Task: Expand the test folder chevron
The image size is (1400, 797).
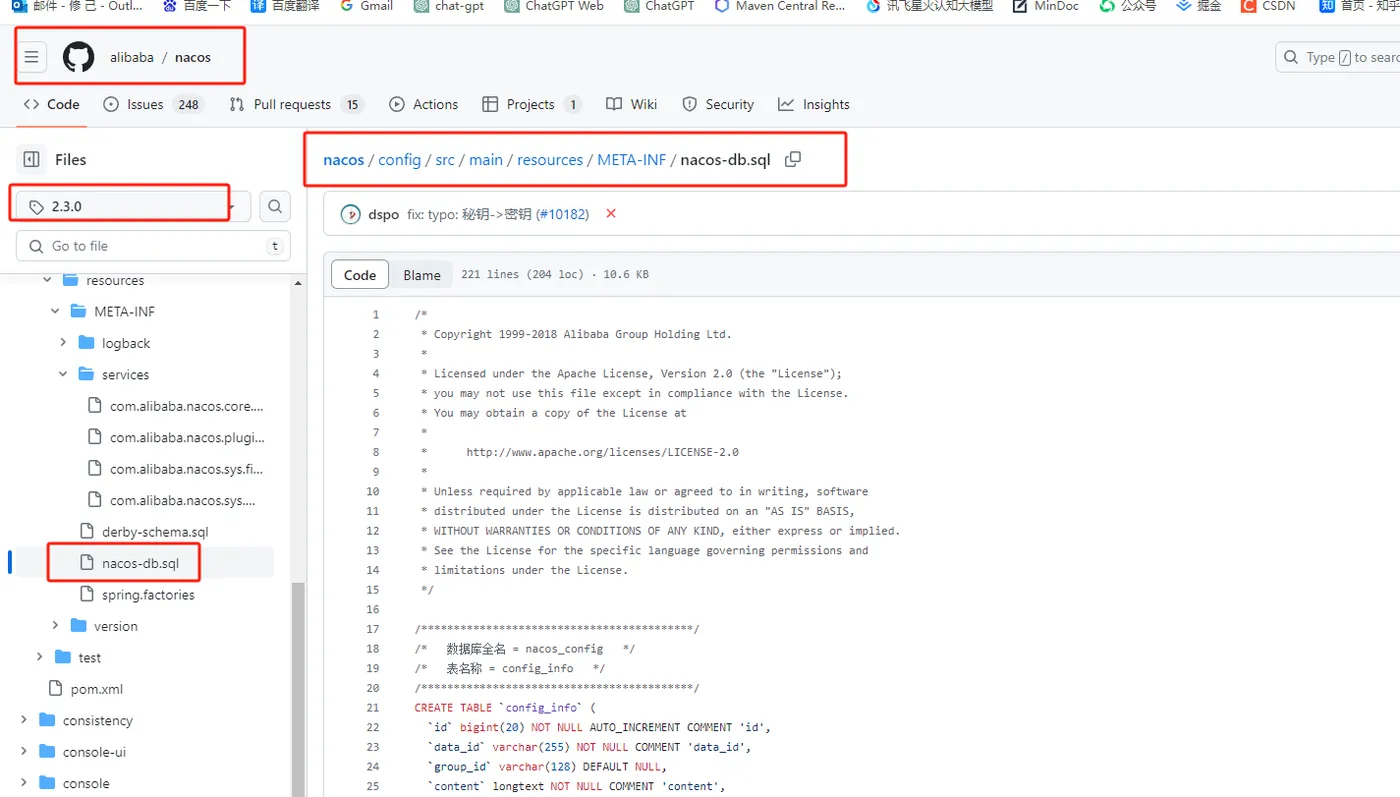Action: (39, 657)
